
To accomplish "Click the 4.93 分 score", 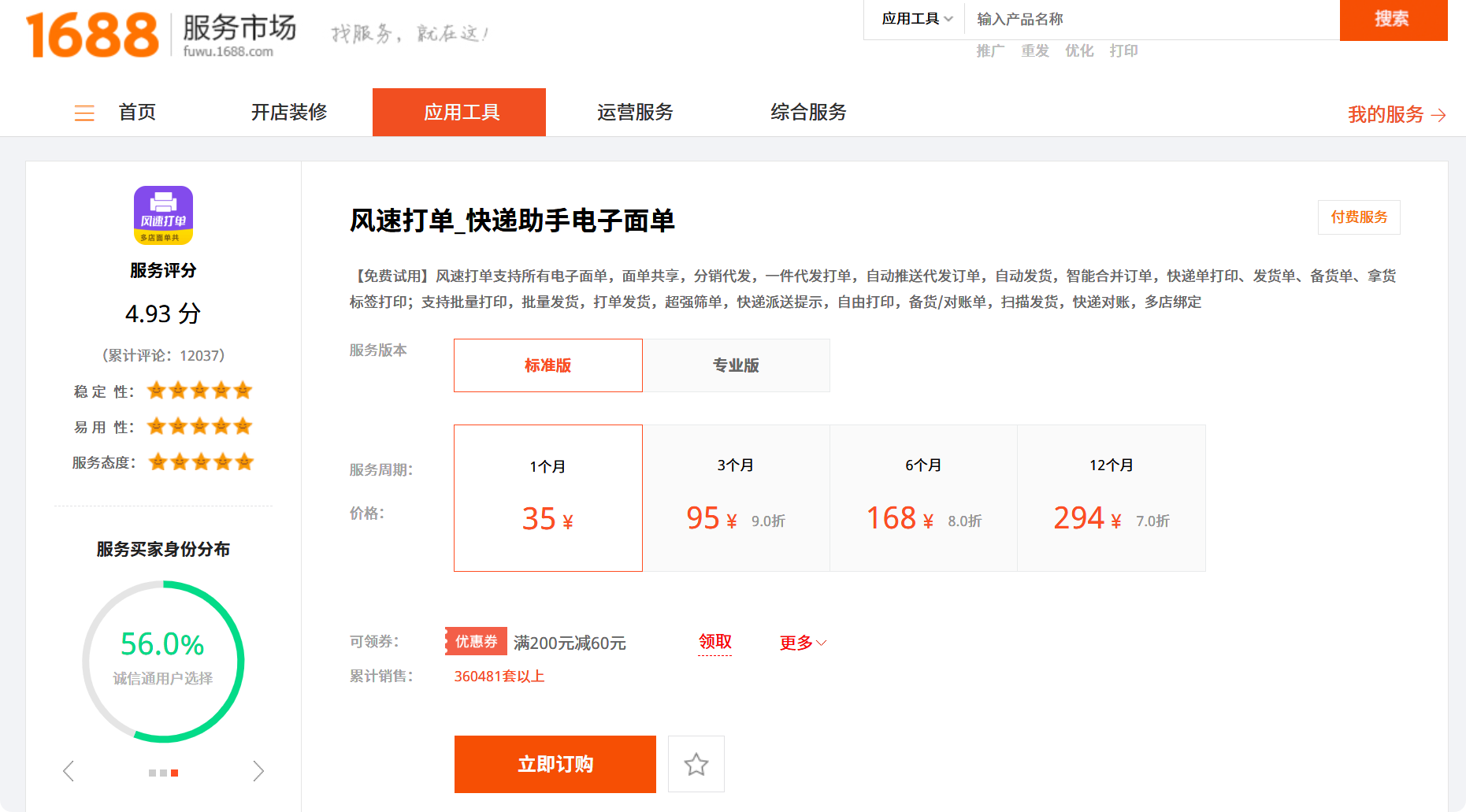I will tap(163, 313).
